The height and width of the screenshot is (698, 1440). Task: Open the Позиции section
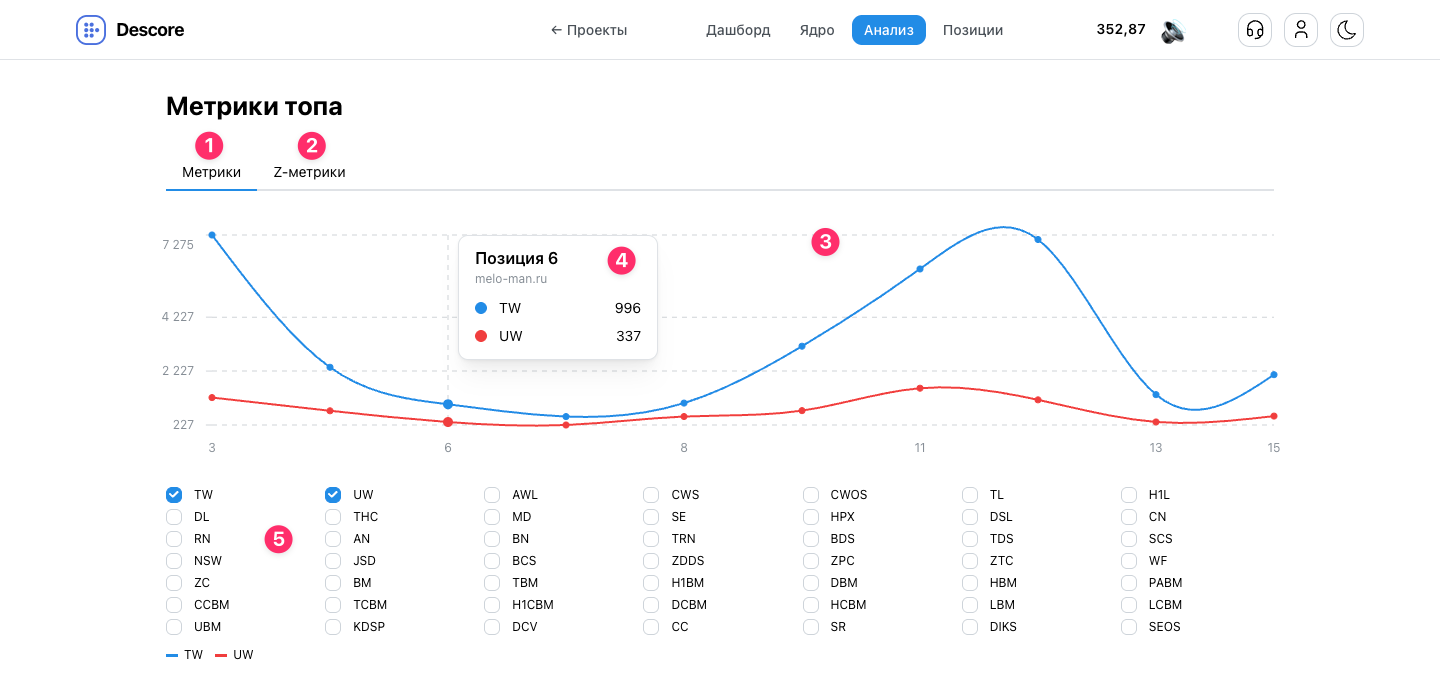[x=973, y=30]
